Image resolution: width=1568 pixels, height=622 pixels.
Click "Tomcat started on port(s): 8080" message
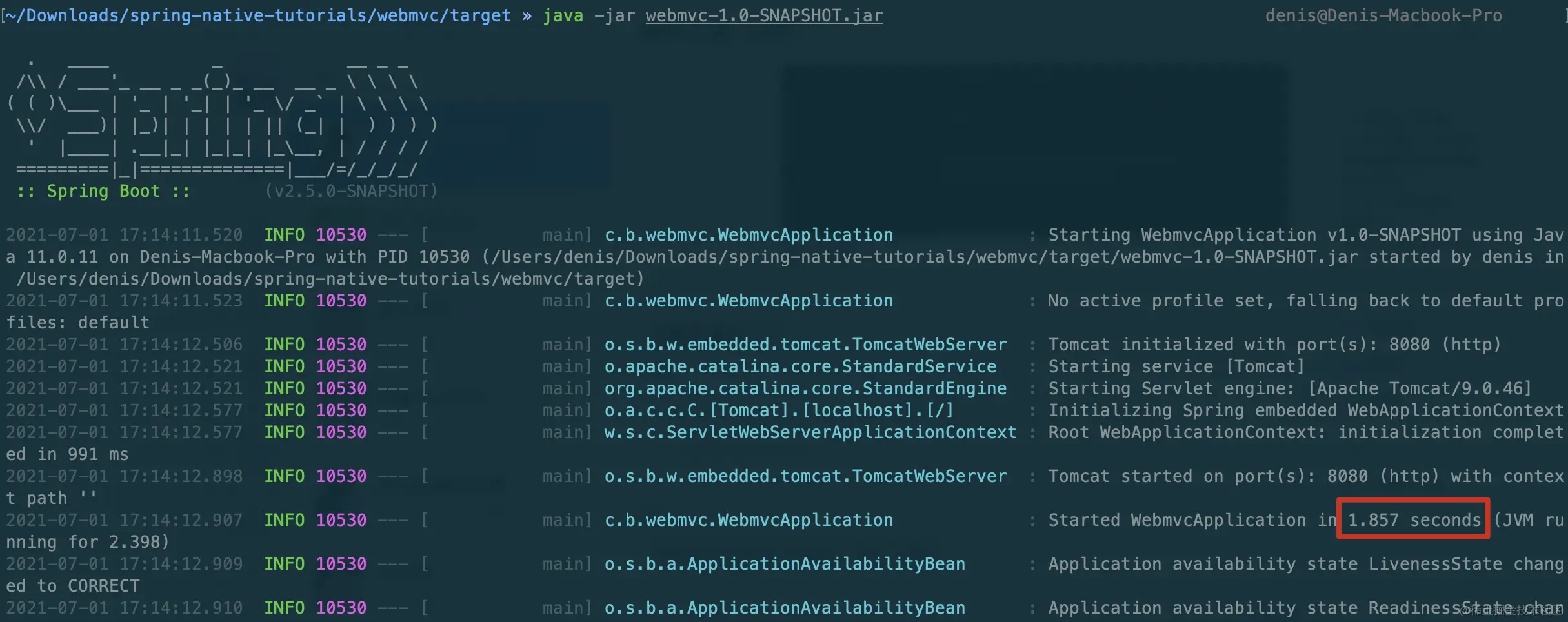[1208, 476]
